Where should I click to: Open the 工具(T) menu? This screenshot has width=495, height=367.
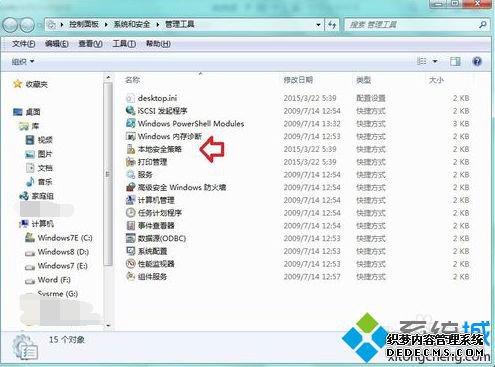124,44
